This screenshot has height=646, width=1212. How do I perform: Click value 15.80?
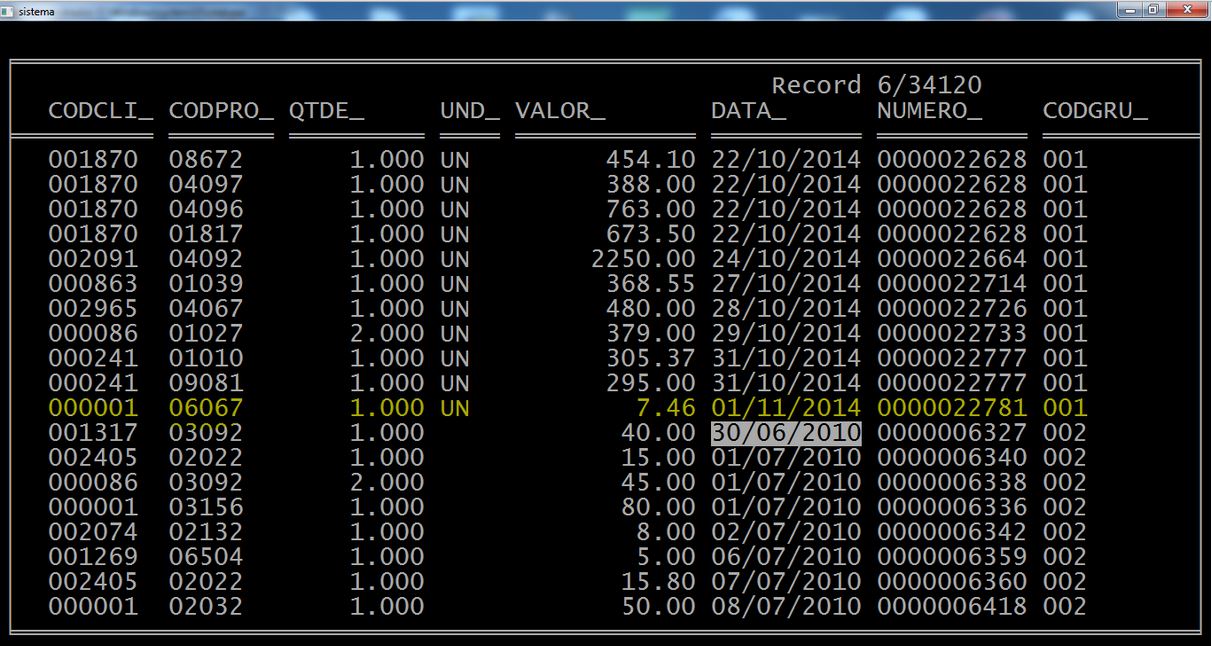[658, 582]
